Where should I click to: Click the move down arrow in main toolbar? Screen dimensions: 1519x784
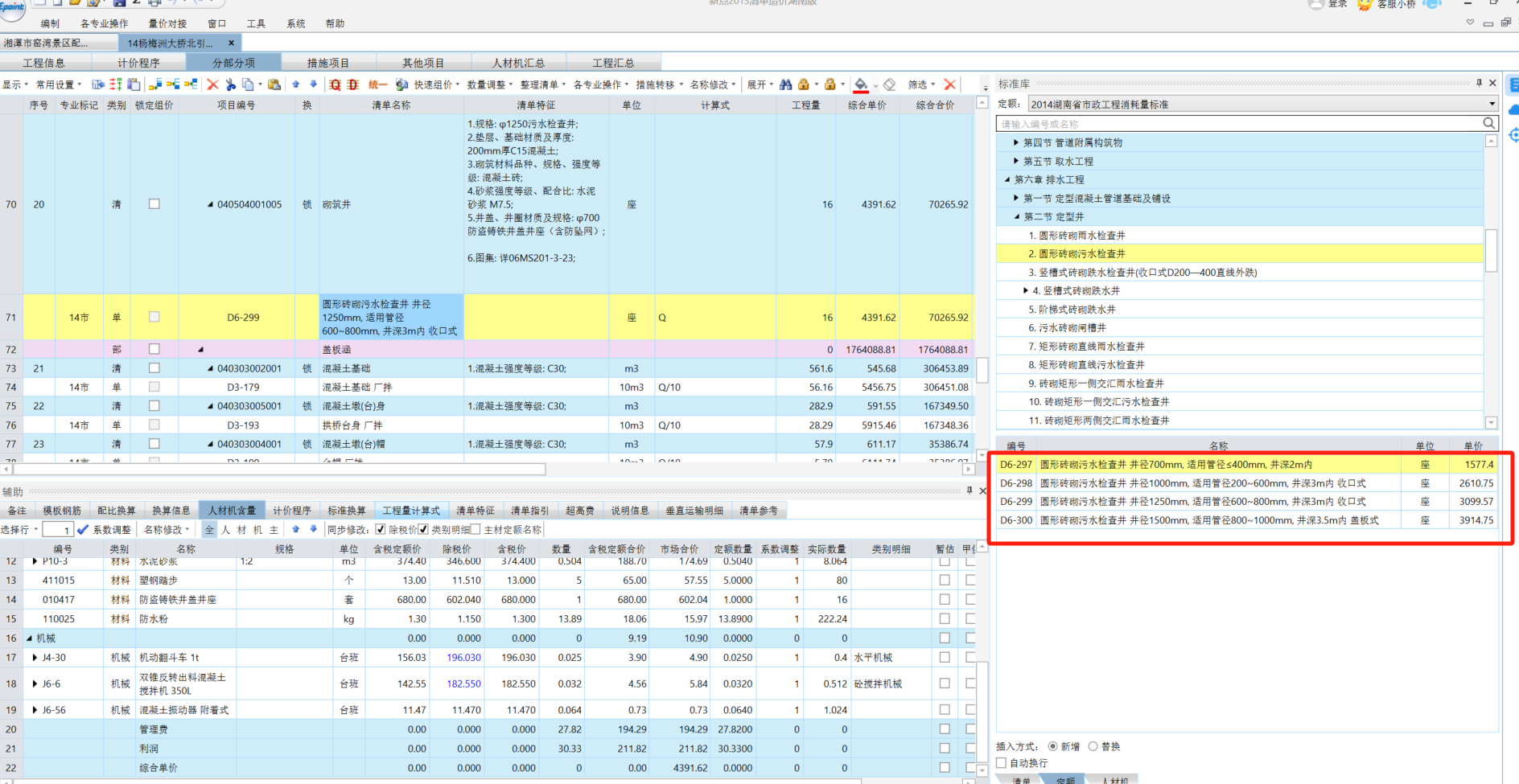coord(314,84)
